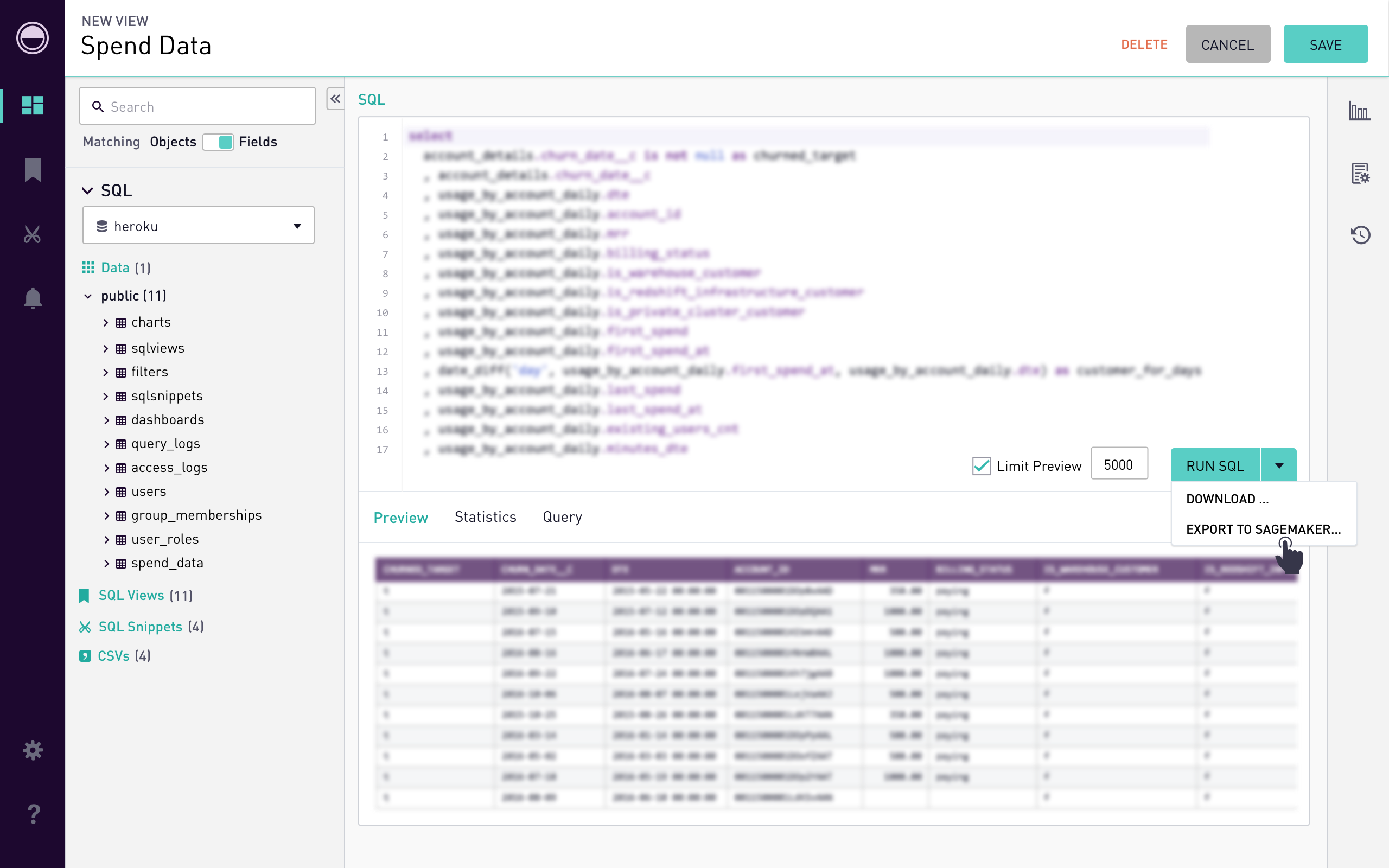
Task: Click the CSVs file icon
Action: [x=85, y=655]
